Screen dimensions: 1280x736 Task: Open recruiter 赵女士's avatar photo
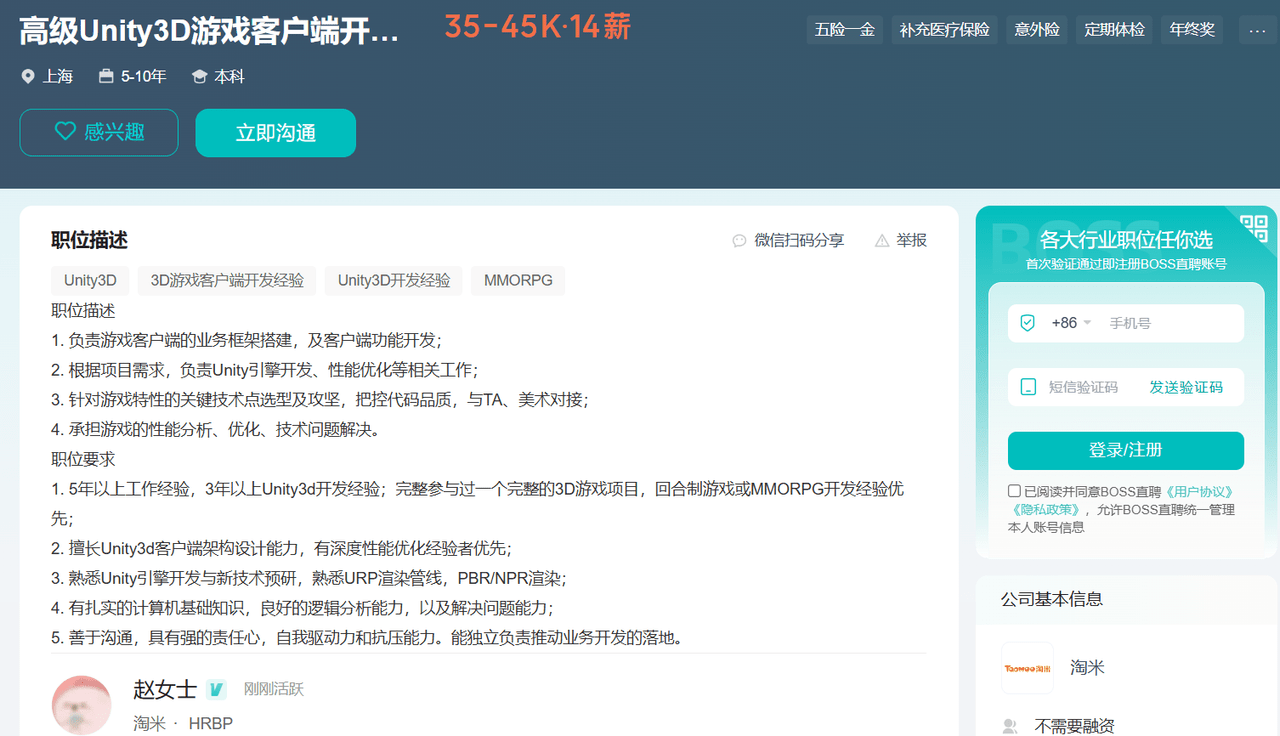coord(81,704)
